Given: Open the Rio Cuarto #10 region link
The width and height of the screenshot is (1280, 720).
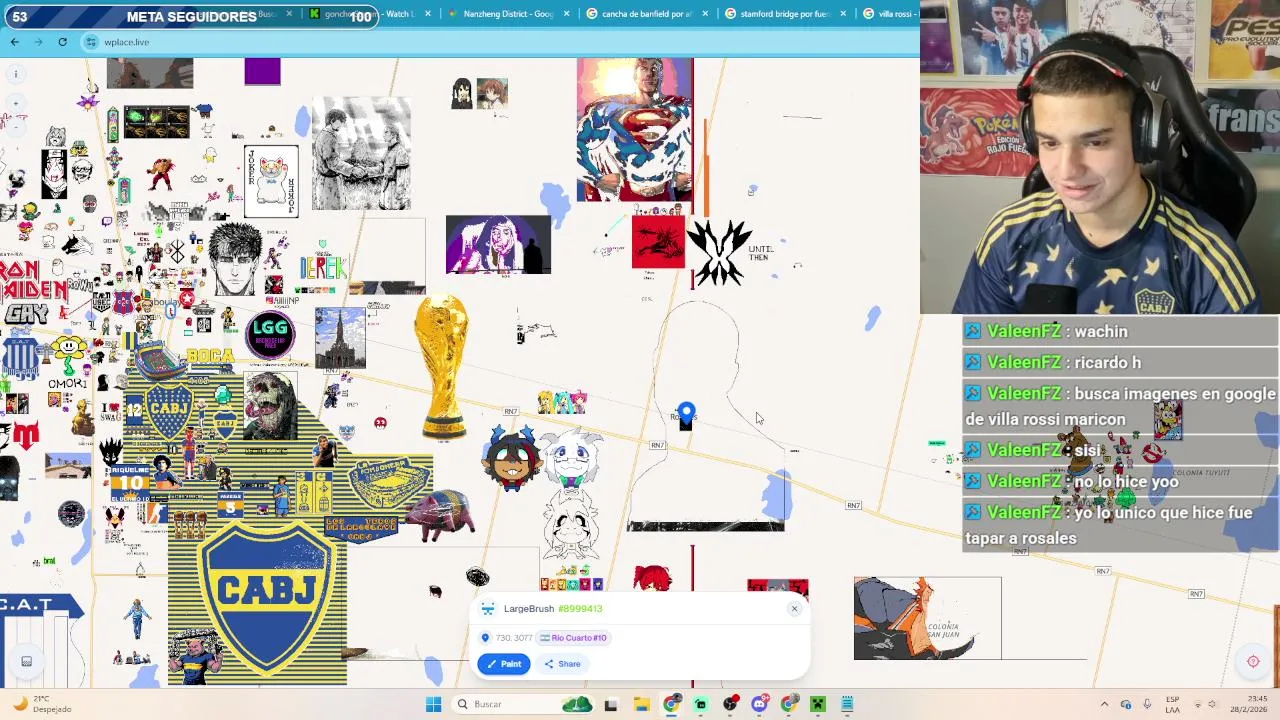Looking at the screenshot, I should [x=574, y=638].
